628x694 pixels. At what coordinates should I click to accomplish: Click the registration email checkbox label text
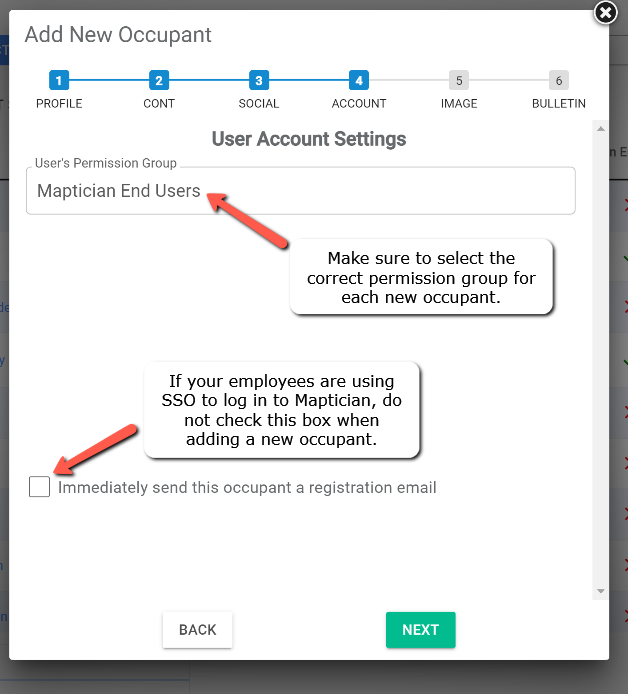247,487
